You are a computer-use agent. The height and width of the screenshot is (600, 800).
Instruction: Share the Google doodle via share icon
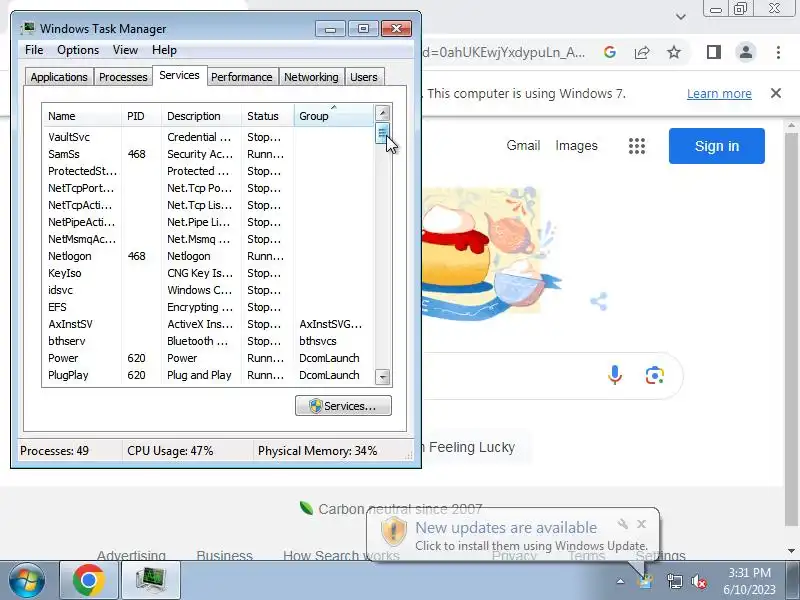tap(598, 301)
